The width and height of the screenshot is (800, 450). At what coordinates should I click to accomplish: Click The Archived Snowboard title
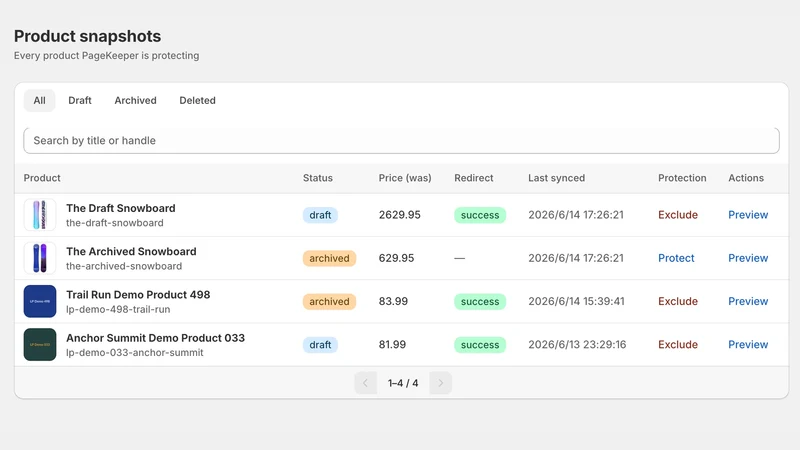tap(131, 252)
